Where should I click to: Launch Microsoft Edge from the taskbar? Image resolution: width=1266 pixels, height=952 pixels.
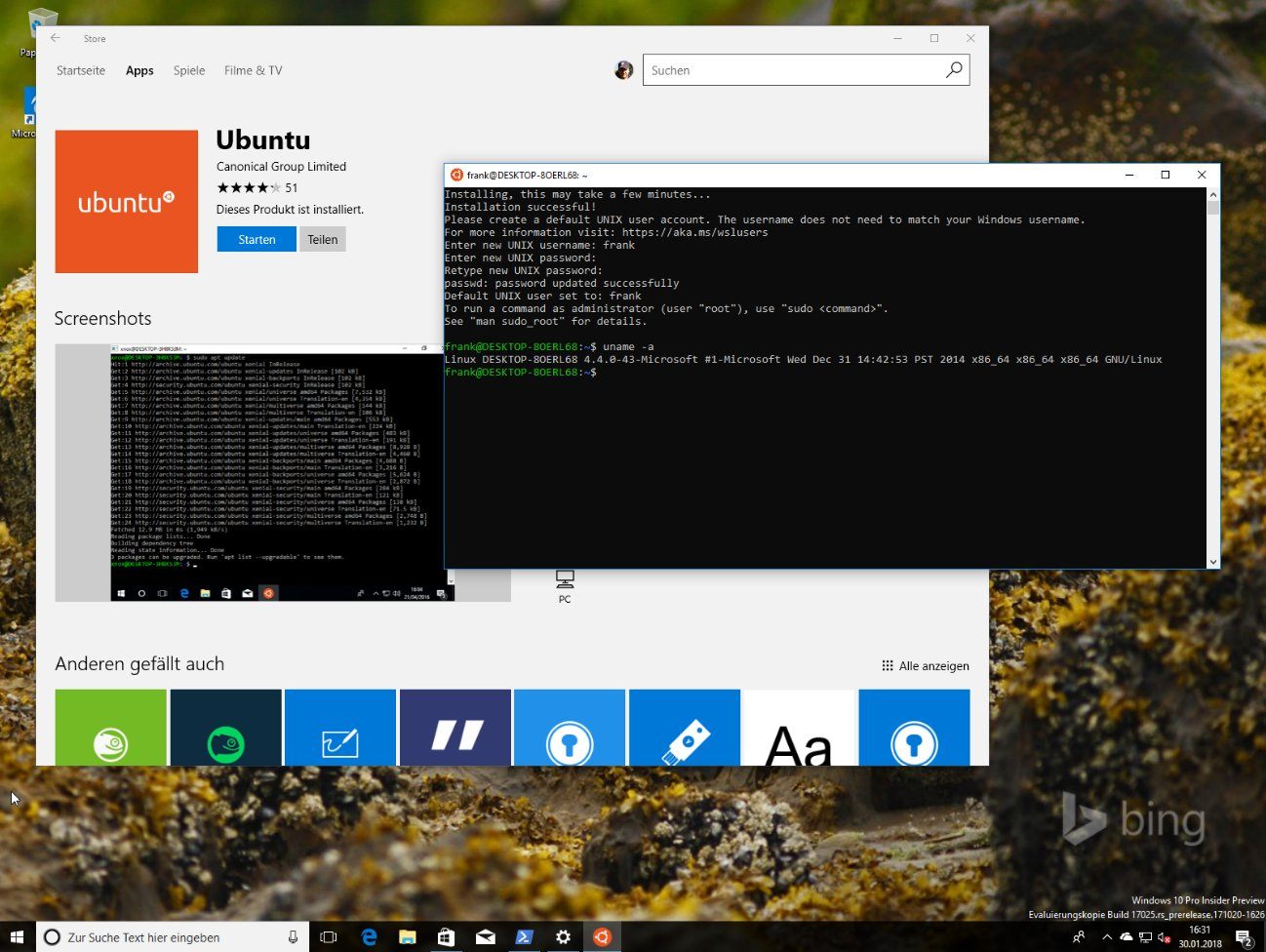click(x=369, y=937)
